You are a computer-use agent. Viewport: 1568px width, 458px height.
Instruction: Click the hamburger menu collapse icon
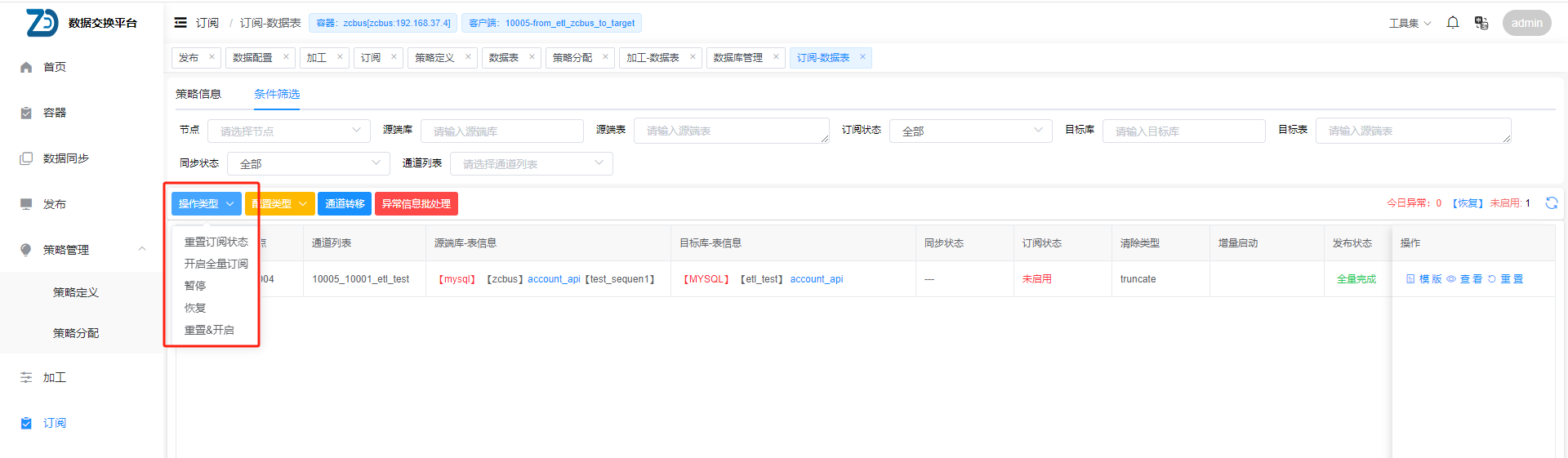tap(180, 23)
